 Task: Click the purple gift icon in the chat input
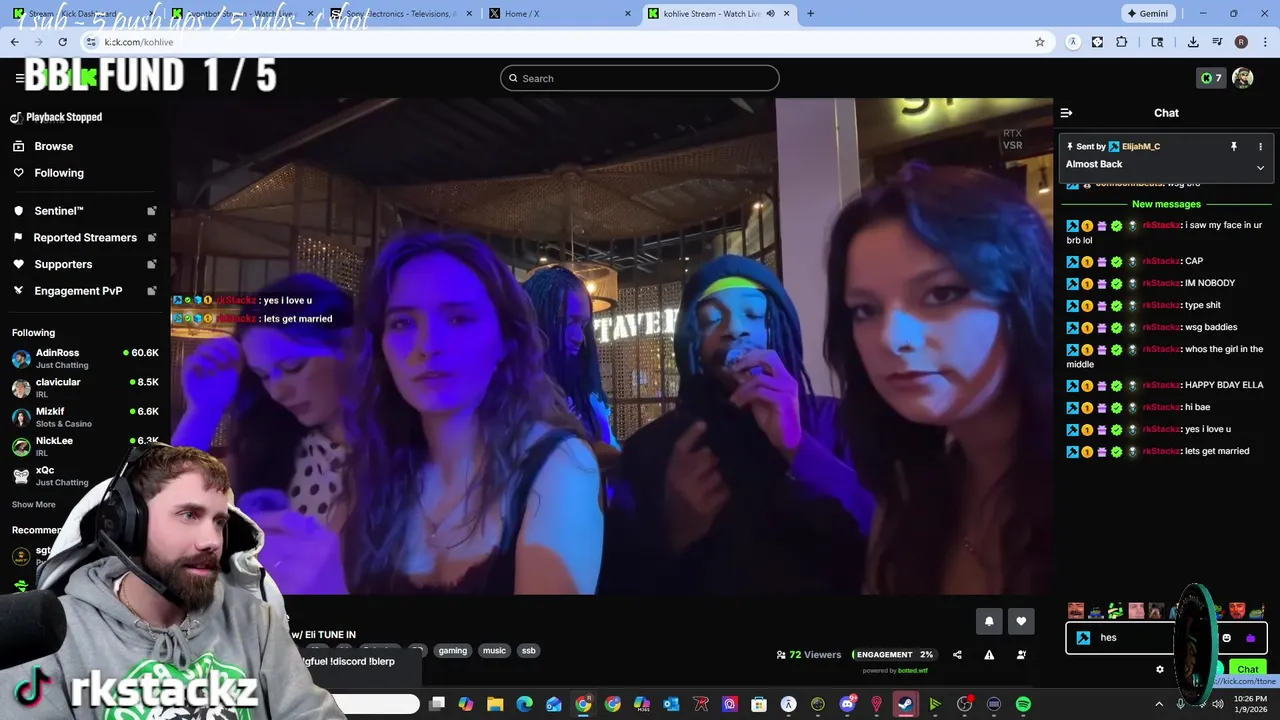click(x=1250, y=638)
